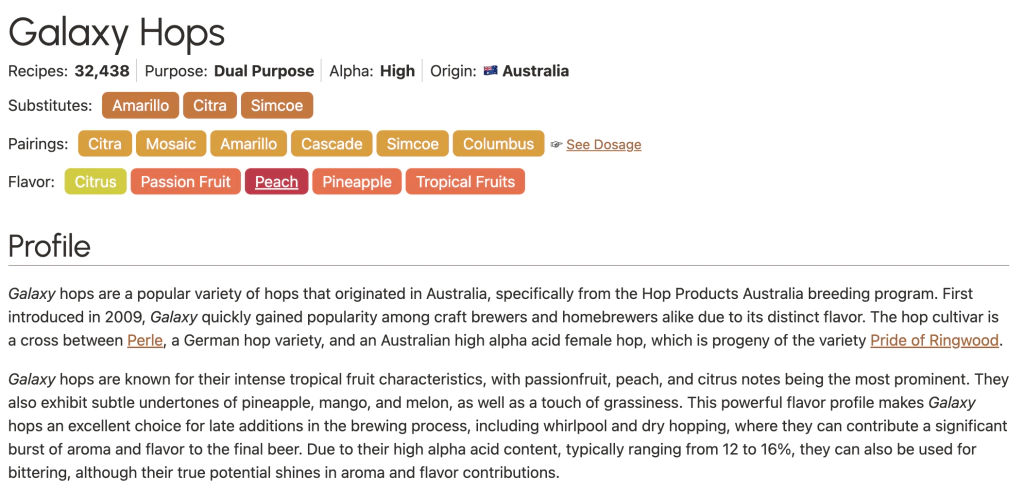Follow the See Dosage link
Screen dimensions: 1024x492
(603, 145)
